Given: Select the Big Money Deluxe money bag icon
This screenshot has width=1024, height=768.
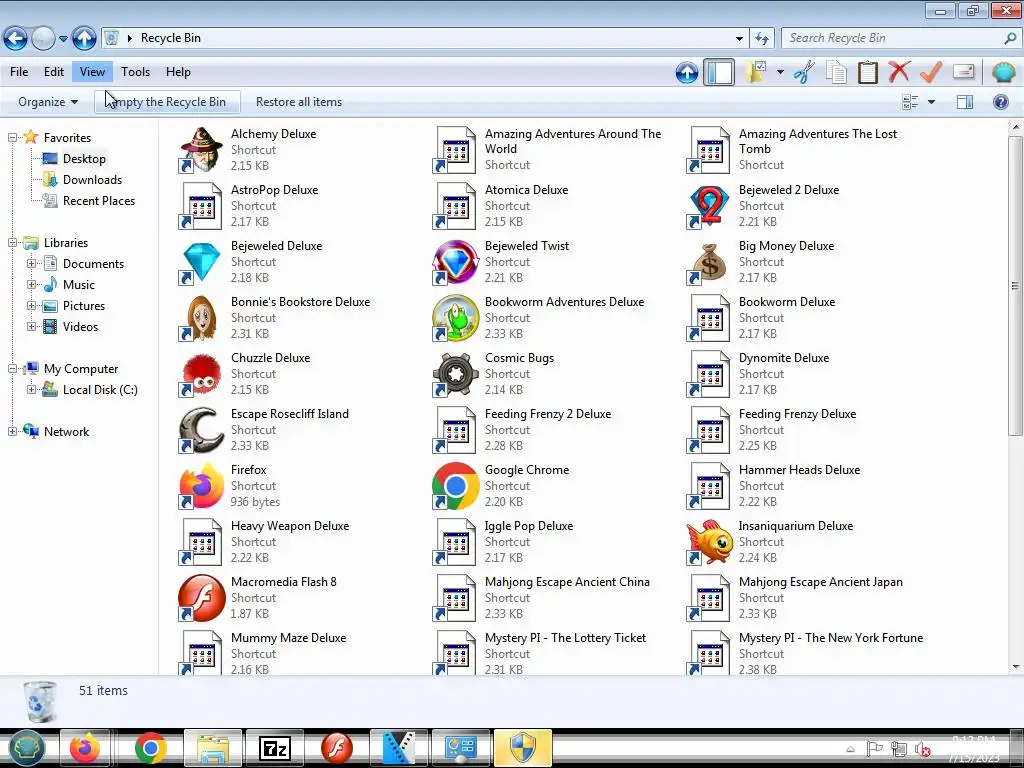Looking at the screenshot, I should [x=709, y=262].
